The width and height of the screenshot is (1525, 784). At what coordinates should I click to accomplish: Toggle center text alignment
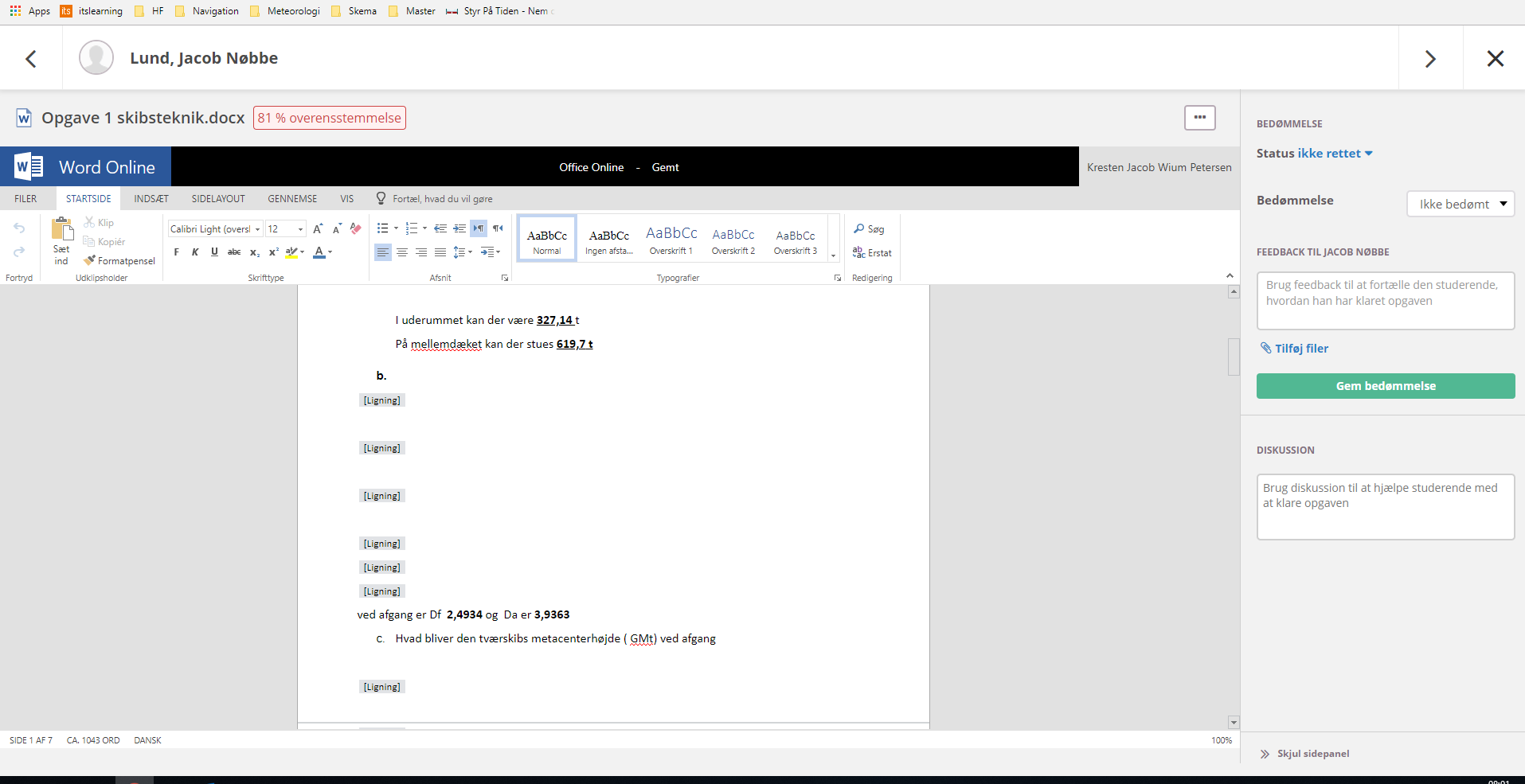pyautogui.click(x=402, y=252)
